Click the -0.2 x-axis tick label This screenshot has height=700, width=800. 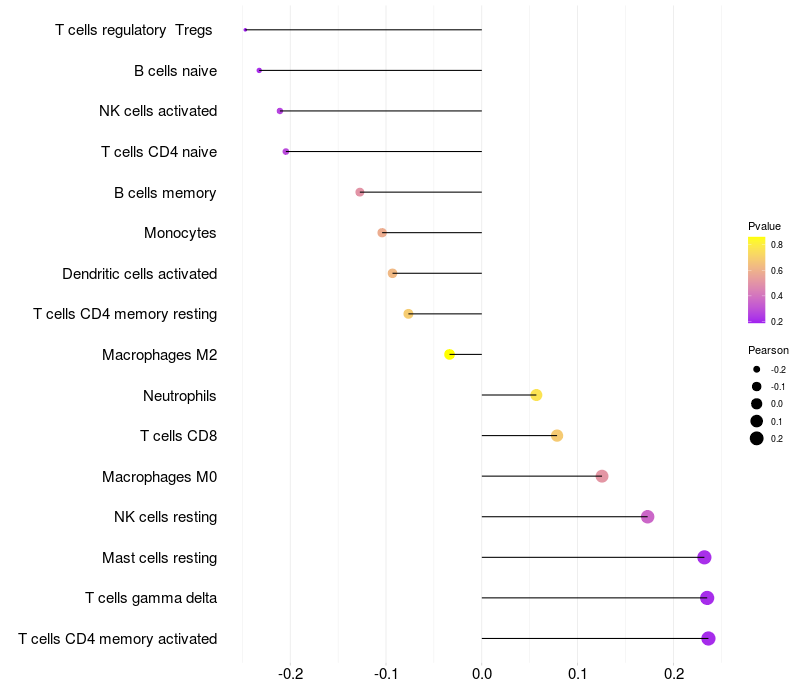(290, 674)
